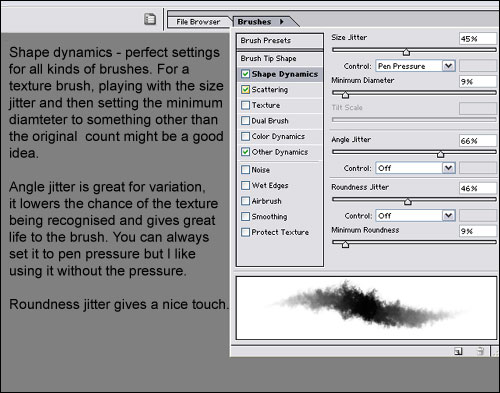Open the Roundness Jitter control dropdown
Screen dimensions: 500x393
coord(415,216)
